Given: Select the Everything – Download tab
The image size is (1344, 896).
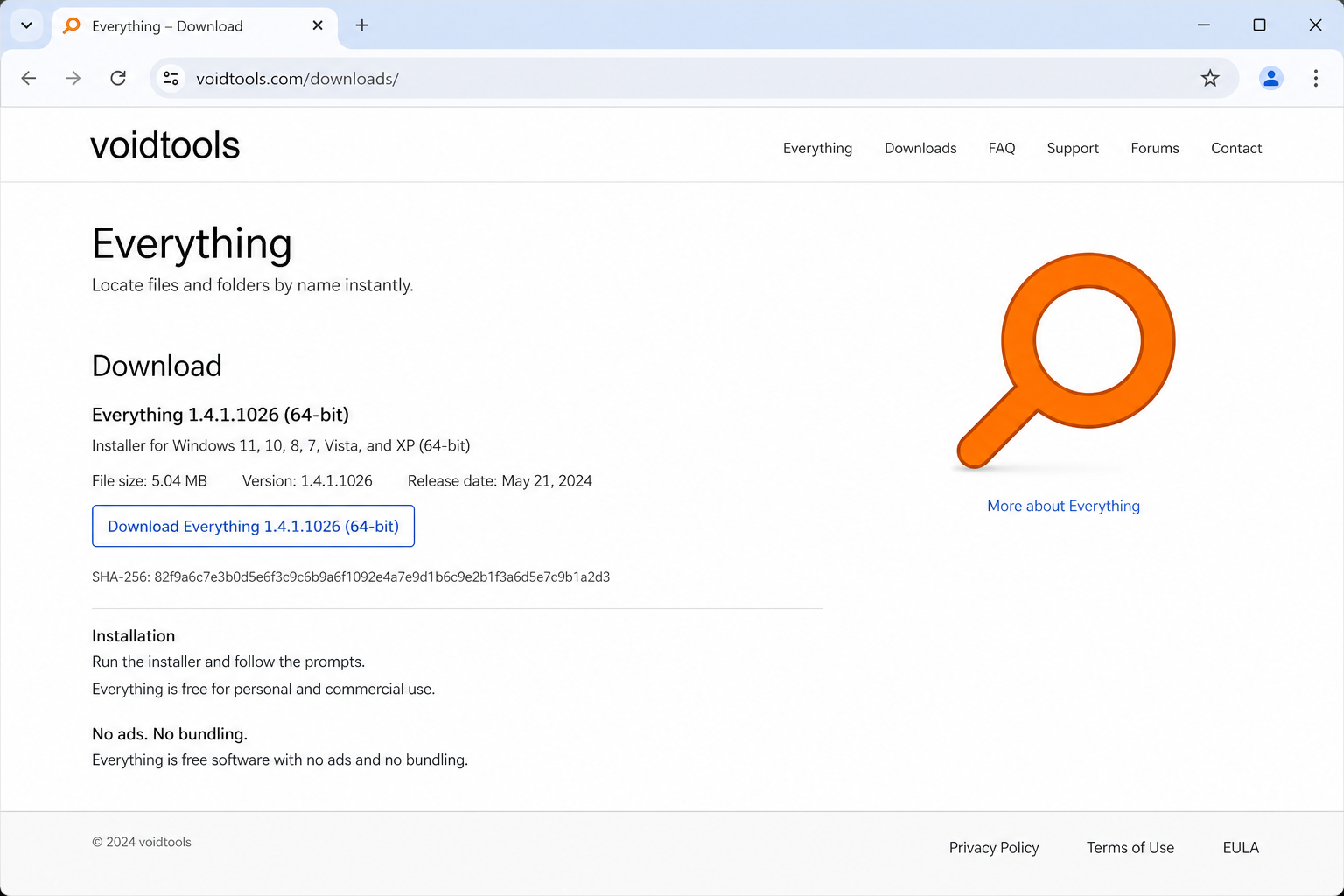Looking at the screenshot, I should point(194,25).
